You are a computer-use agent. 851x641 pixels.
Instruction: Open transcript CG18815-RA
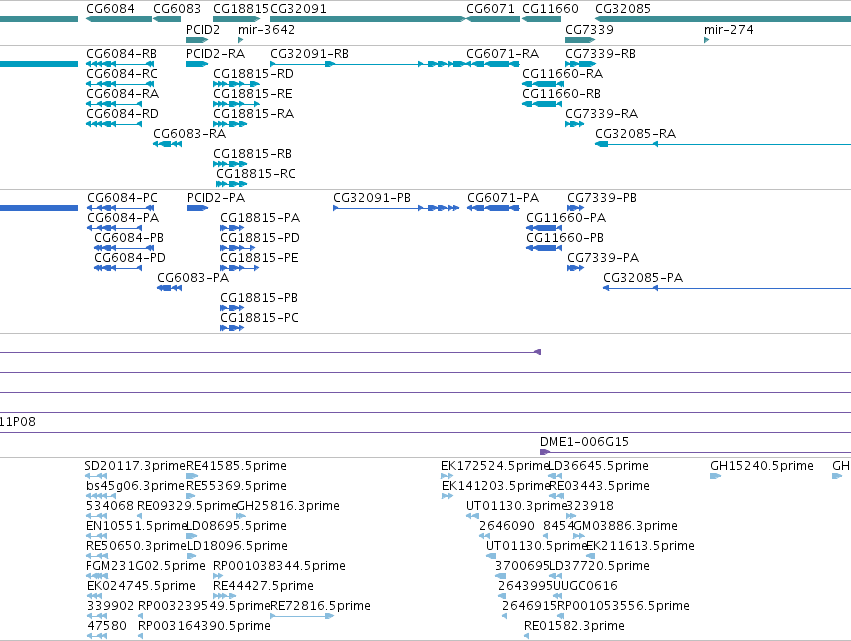point(253,114)
